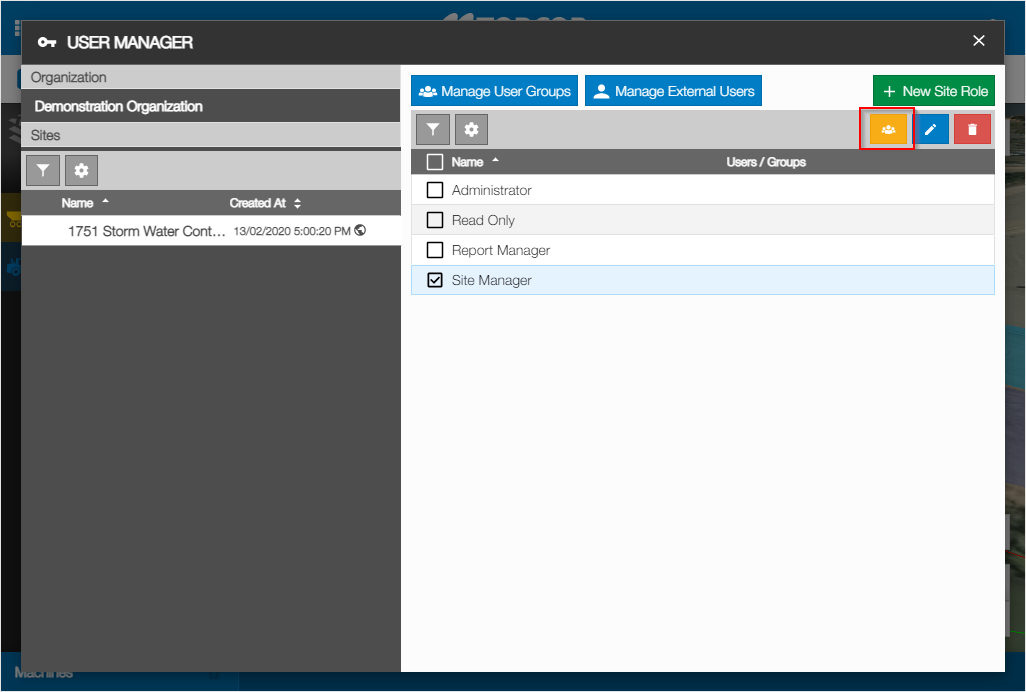Open the filter icon in the roles toolbar
The width and height of the screenshot is (1026, 692).
click(432, 129)
